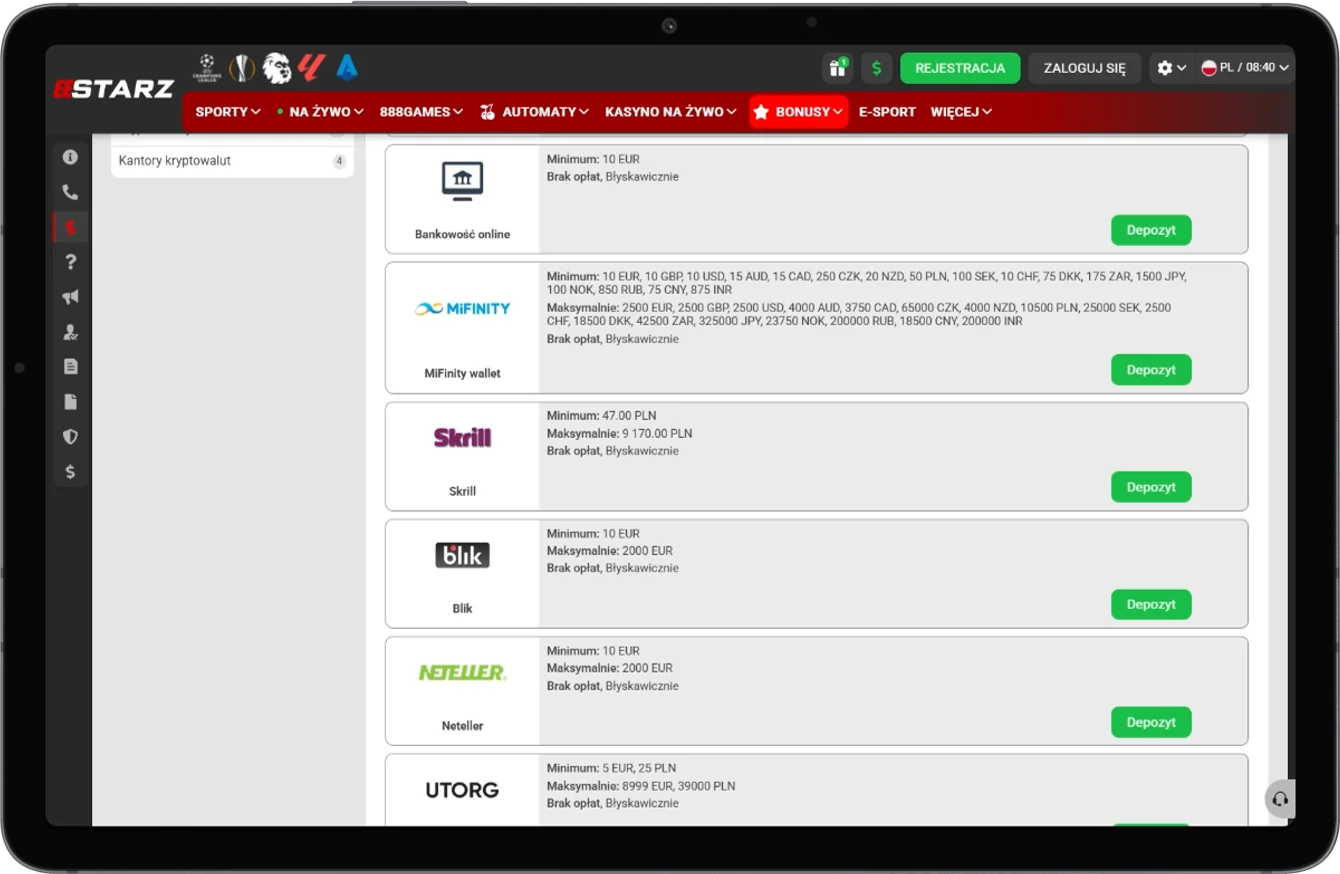Open the headset live support icon
Viewport: 1340px width, 874px height.
[x=1280, y=799]
